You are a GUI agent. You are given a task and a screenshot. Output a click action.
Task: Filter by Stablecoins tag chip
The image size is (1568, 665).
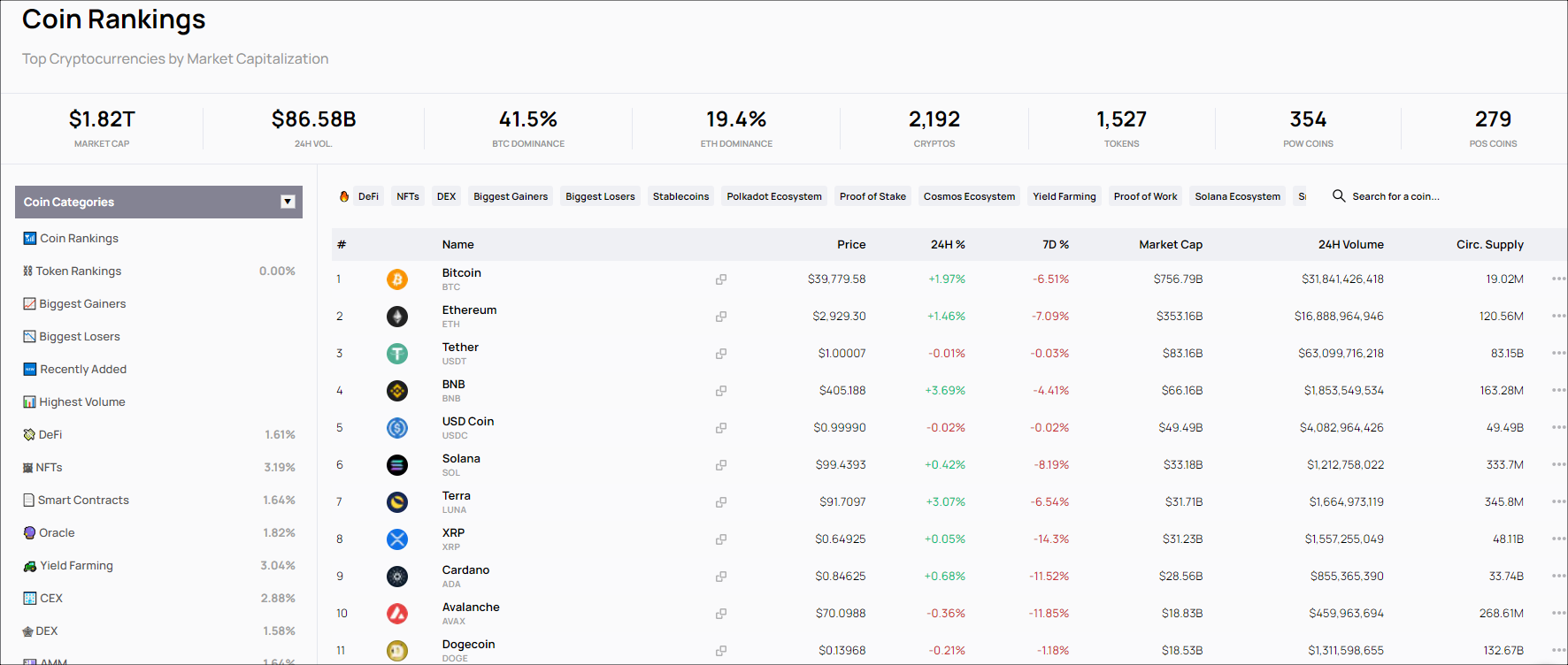[x=681, y=196]
